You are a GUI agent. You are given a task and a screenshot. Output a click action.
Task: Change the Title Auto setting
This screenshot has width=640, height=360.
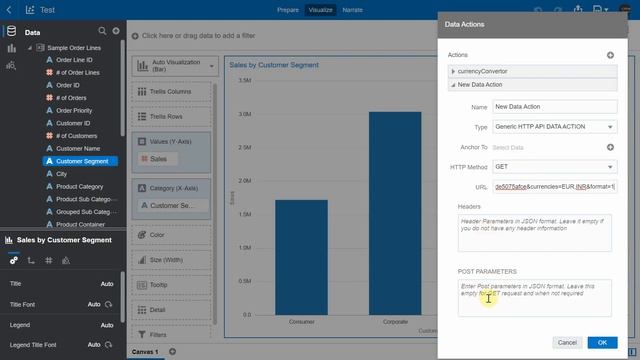coord(107,284)
